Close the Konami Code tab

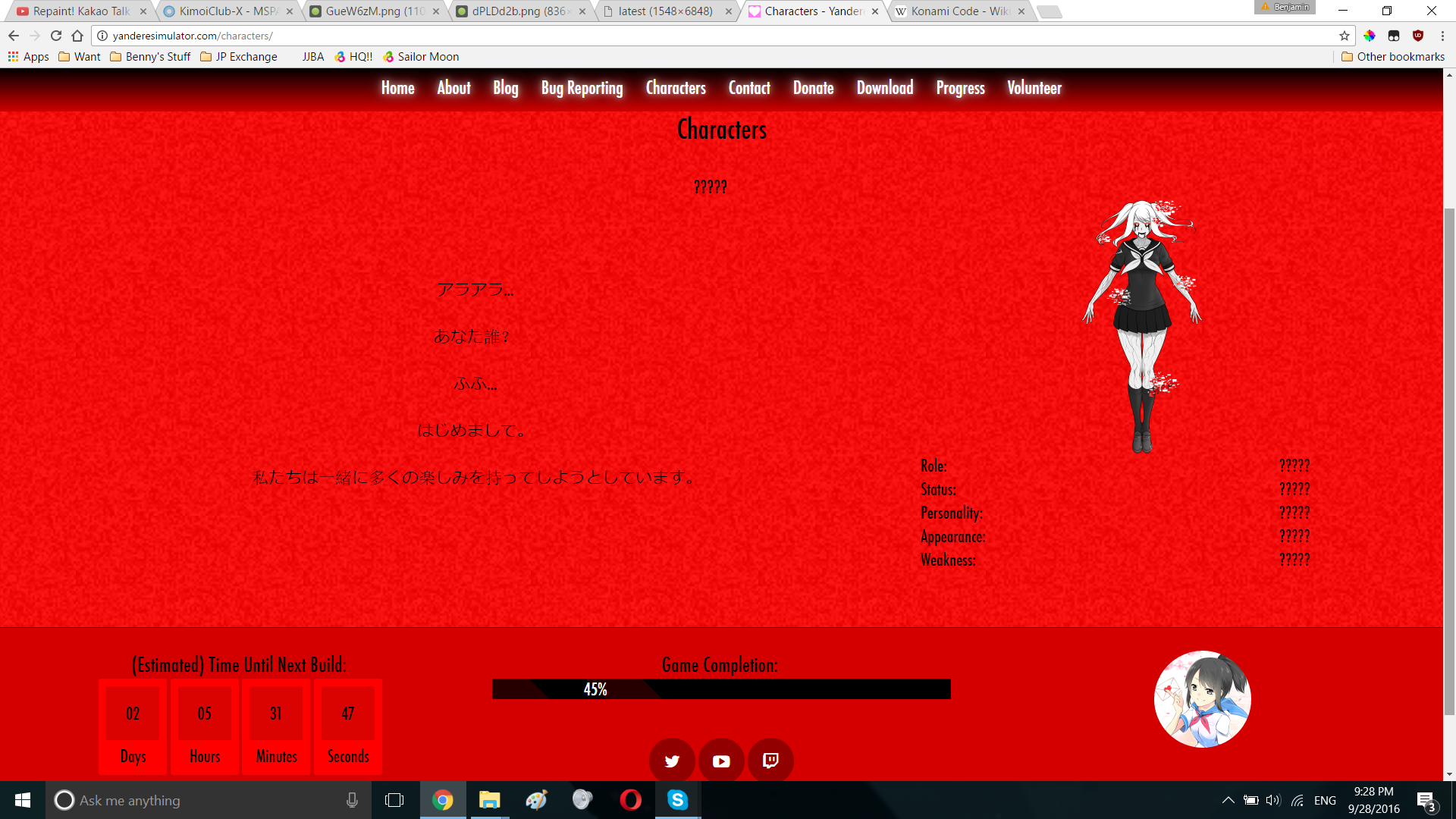click(x=1021, y=11)
